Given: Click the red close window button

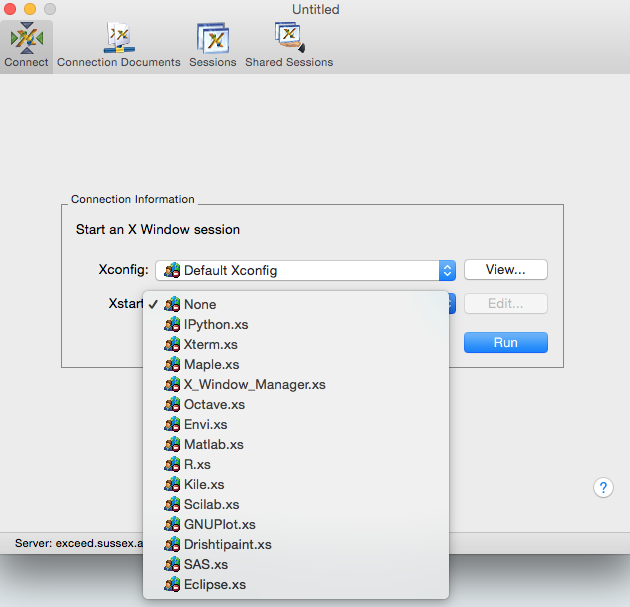Looking at the screenshot, I should coord(10,9).
